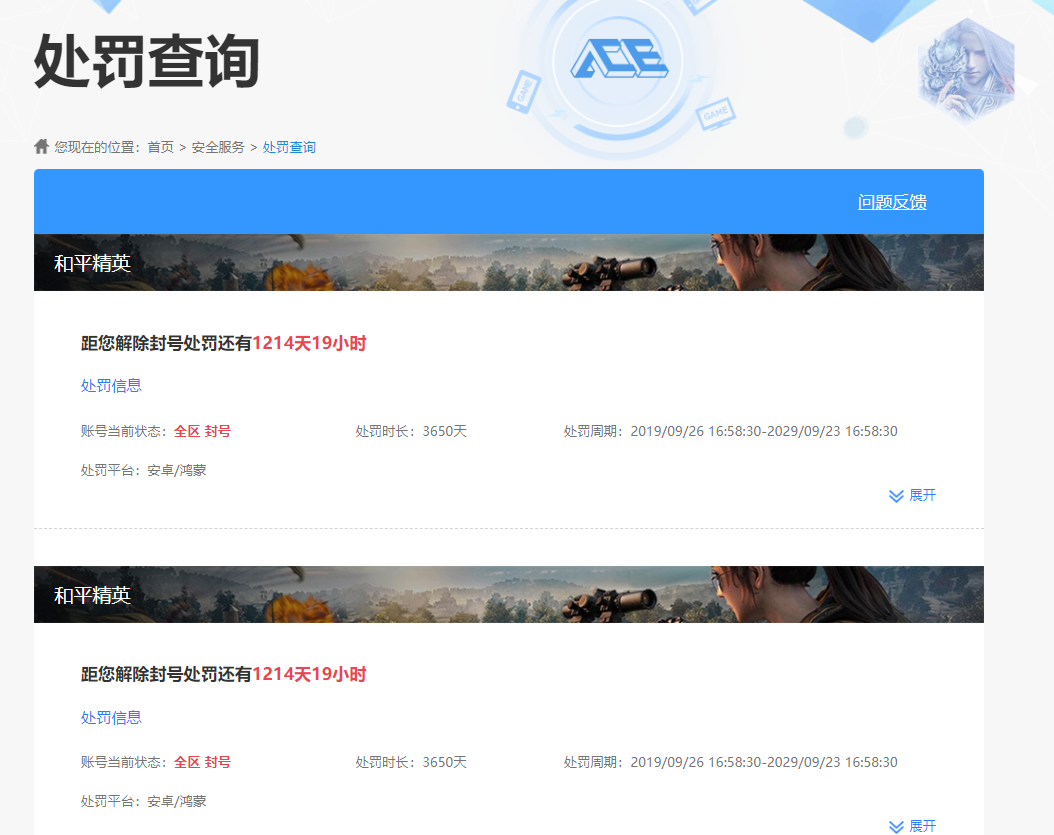Click first 和平精英 game banner

[509, 262]
